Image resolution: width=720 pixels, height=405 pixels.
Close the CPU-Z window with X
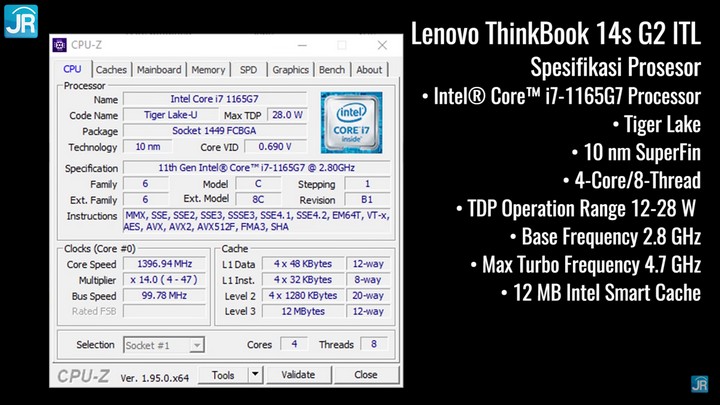(382, 45)
